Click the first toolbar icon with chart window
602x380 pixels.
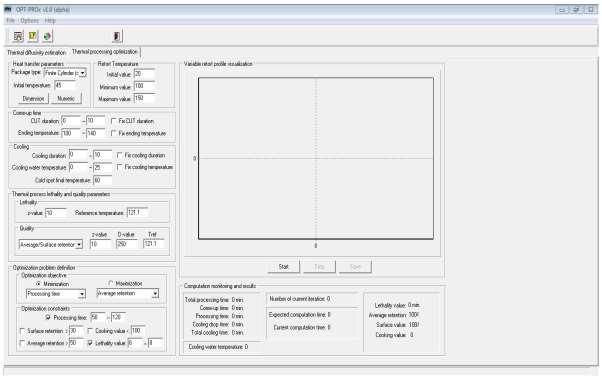18,36
